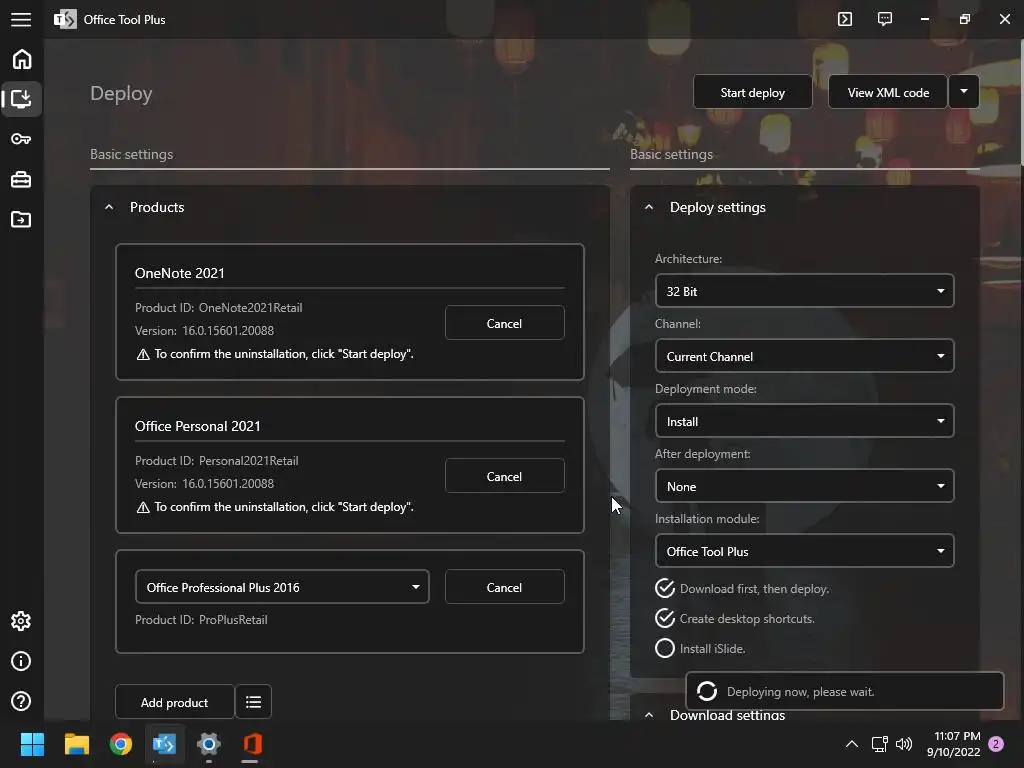Click the OneNote 2021 product title
1024x768 pixels.
(180, 273)
